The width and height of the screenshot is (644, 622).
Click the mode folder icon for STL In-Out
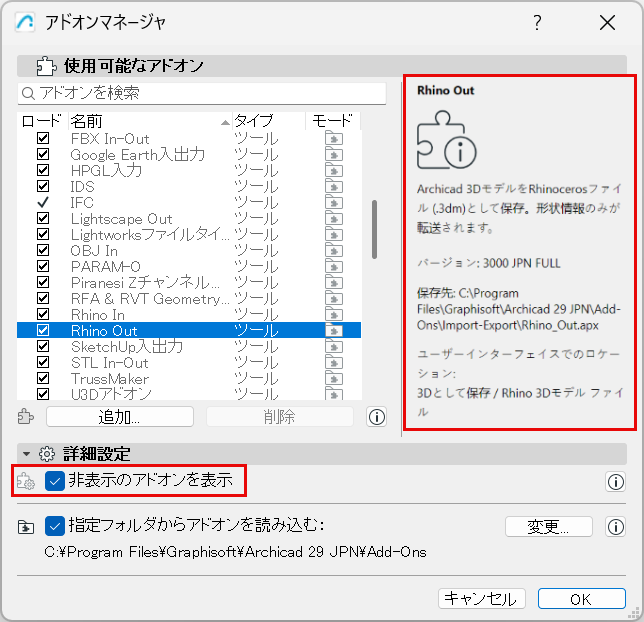334,363
